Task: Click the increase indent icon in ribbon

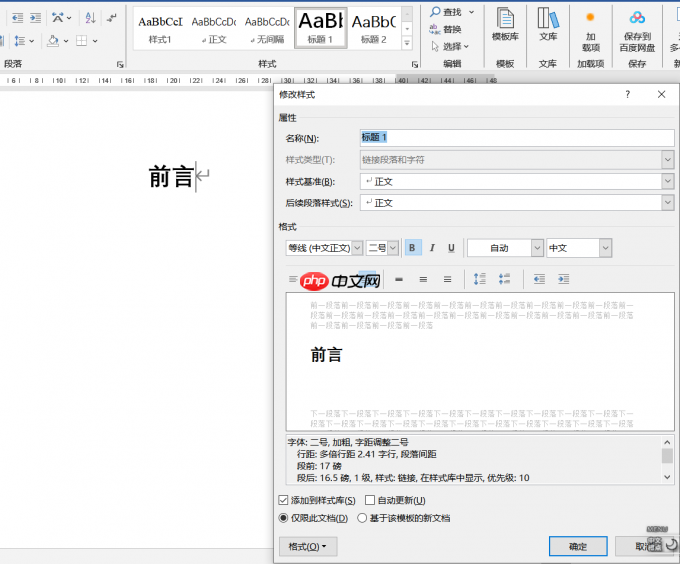Action: click(x=35, y=18)
